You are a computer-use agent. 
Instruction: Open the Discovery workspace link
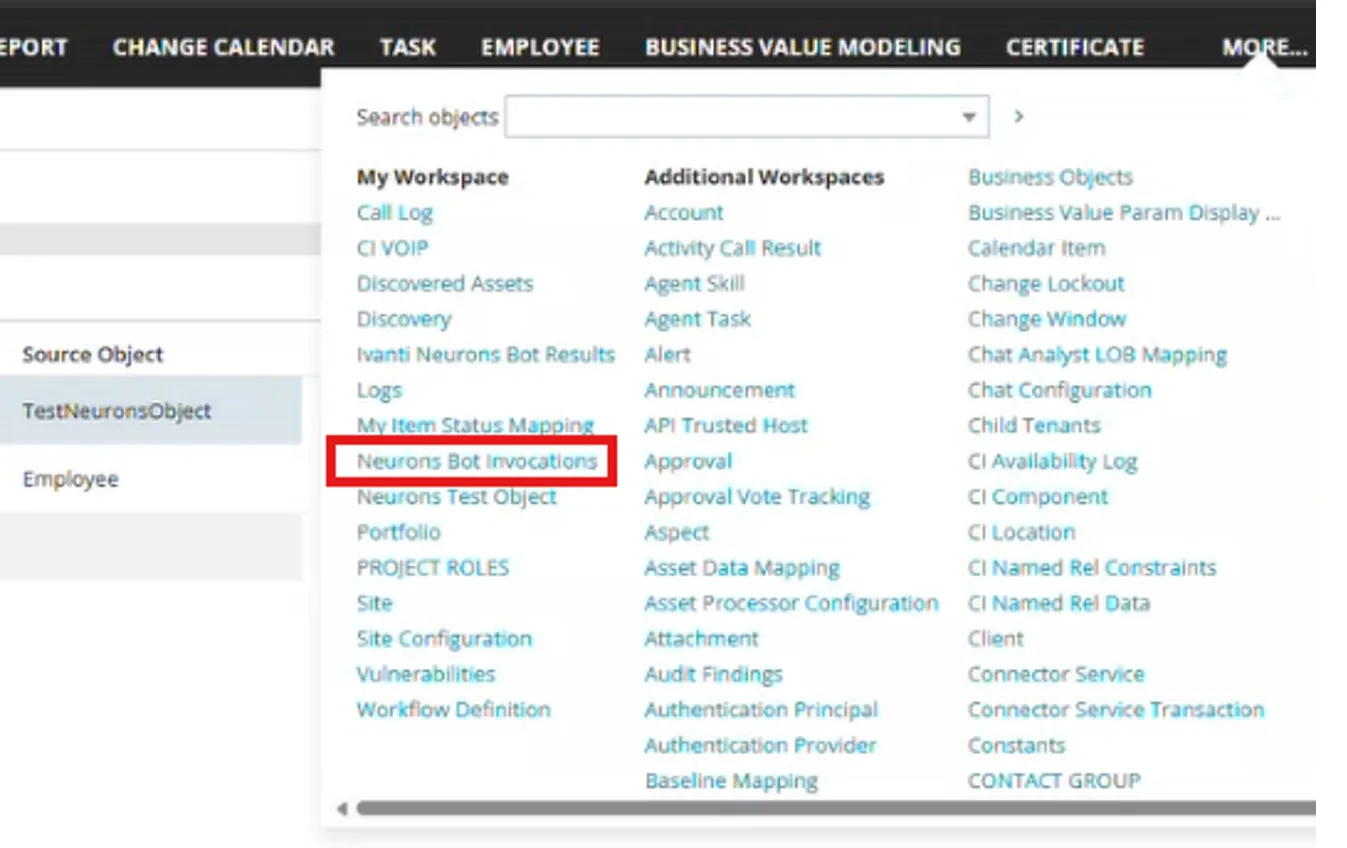(x=404, y=319)
